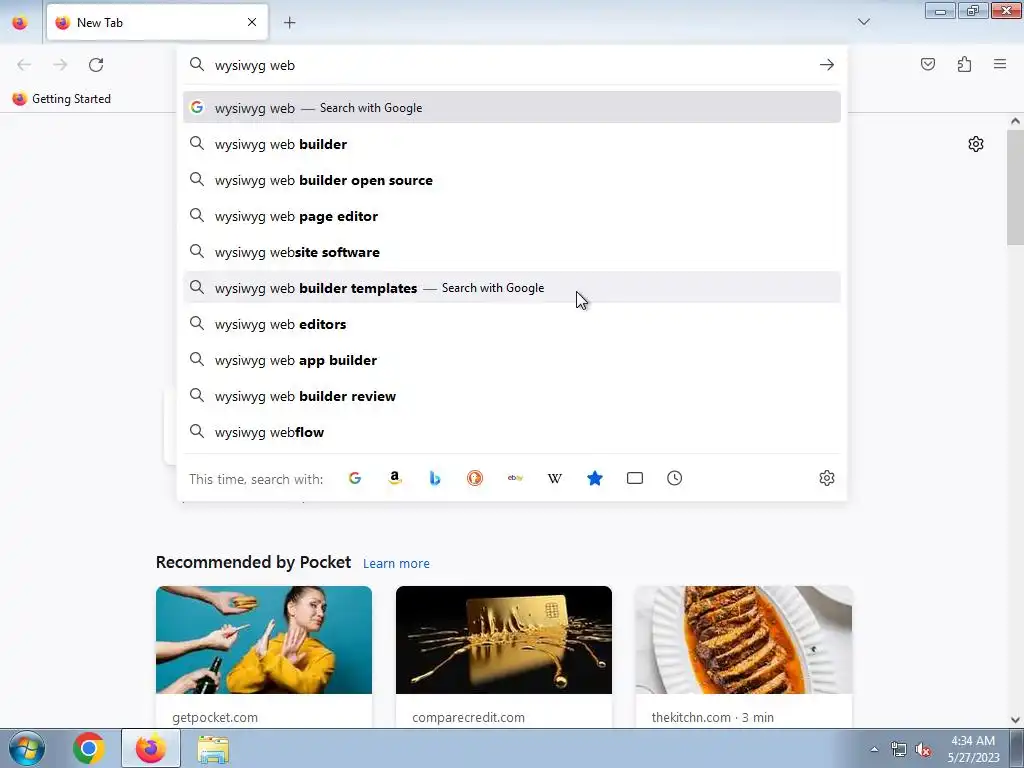
Task: Open Windows Start menu
Action: pos(26,748)
